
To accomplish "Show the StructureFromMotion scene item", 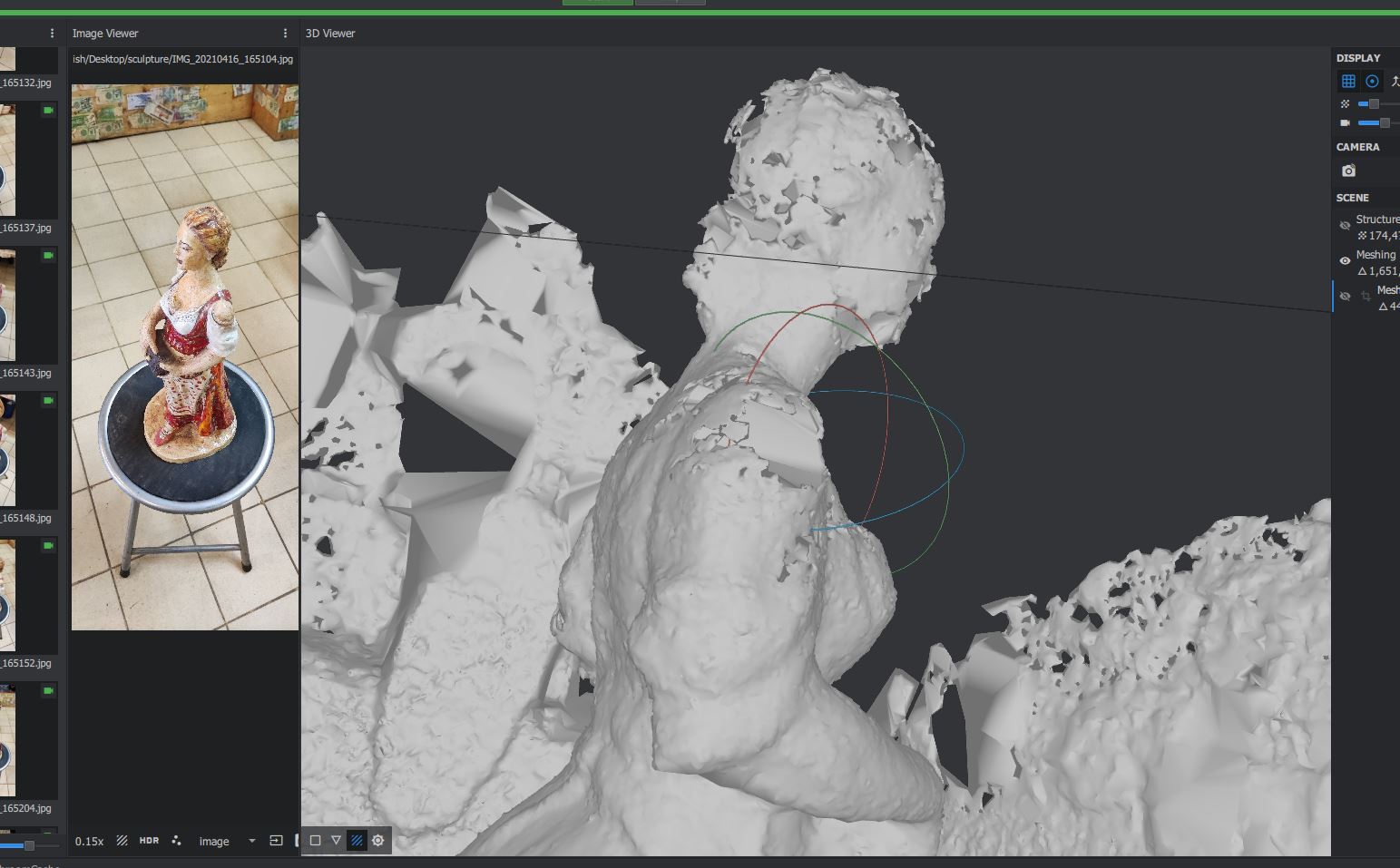I will pos(1345,226).
